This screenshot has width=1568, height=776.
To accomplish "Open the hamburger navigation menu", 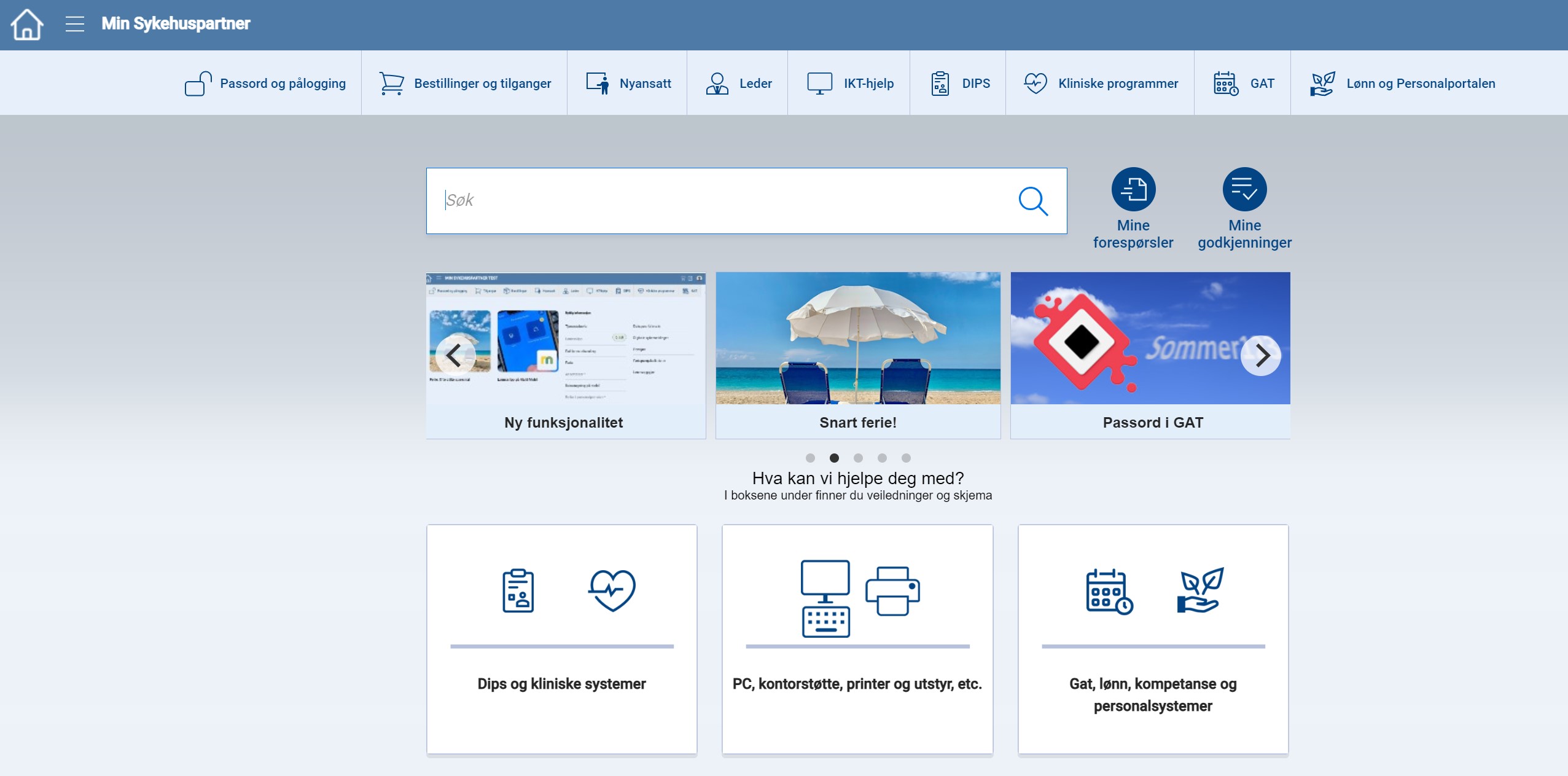I will (x=75, y=24).
